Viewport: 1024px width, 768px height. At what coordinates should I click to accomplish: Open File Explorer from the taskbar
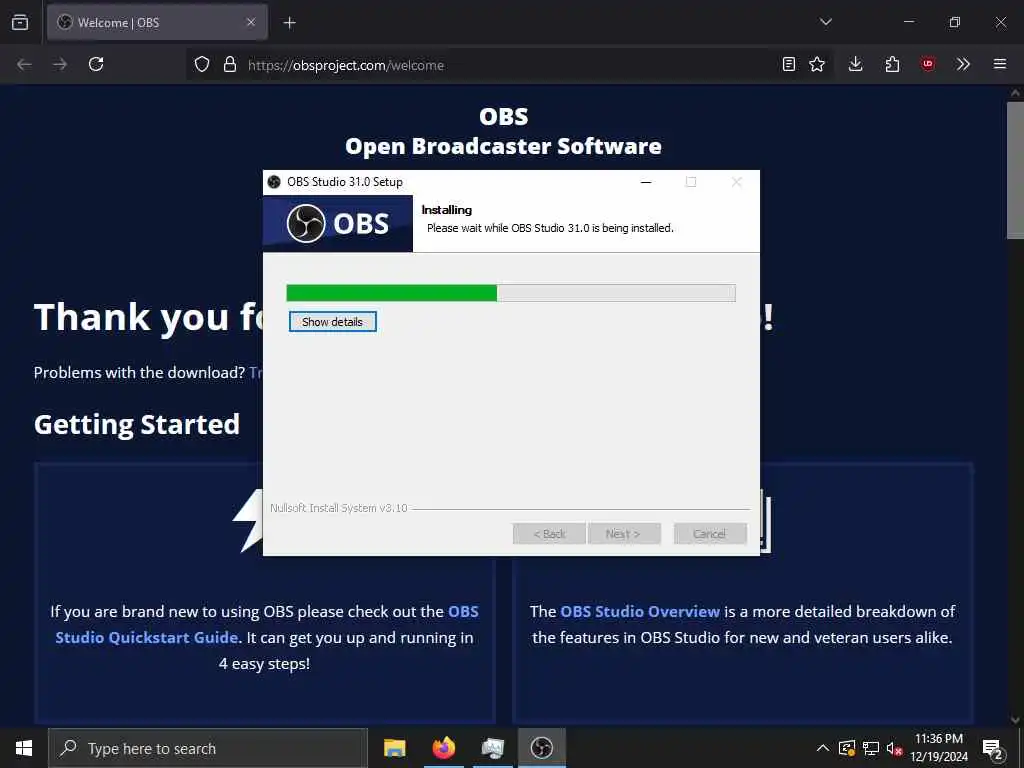394,748
